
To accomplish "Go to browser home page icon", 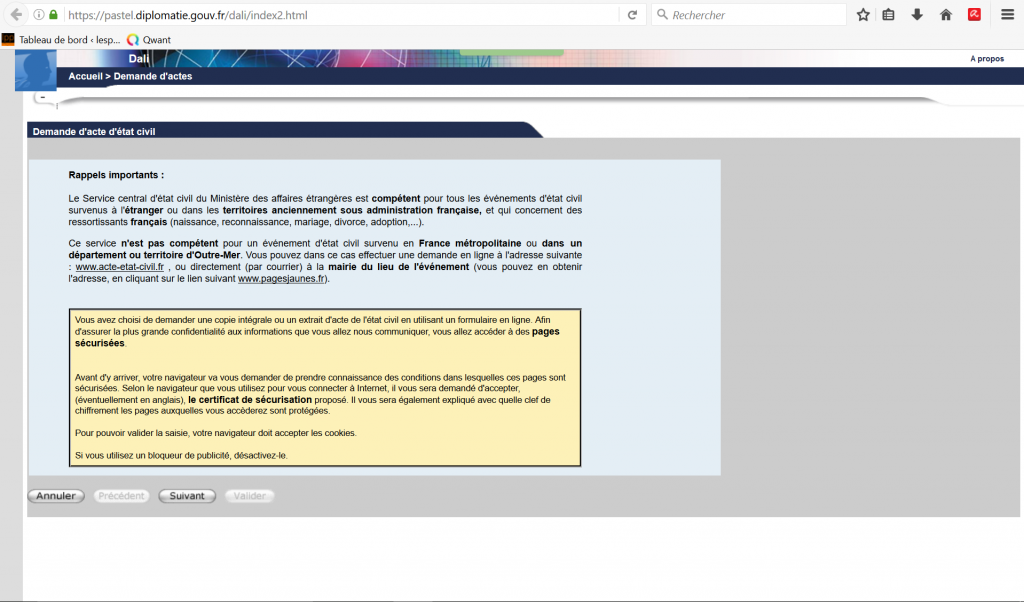I will tap(945, 15).
